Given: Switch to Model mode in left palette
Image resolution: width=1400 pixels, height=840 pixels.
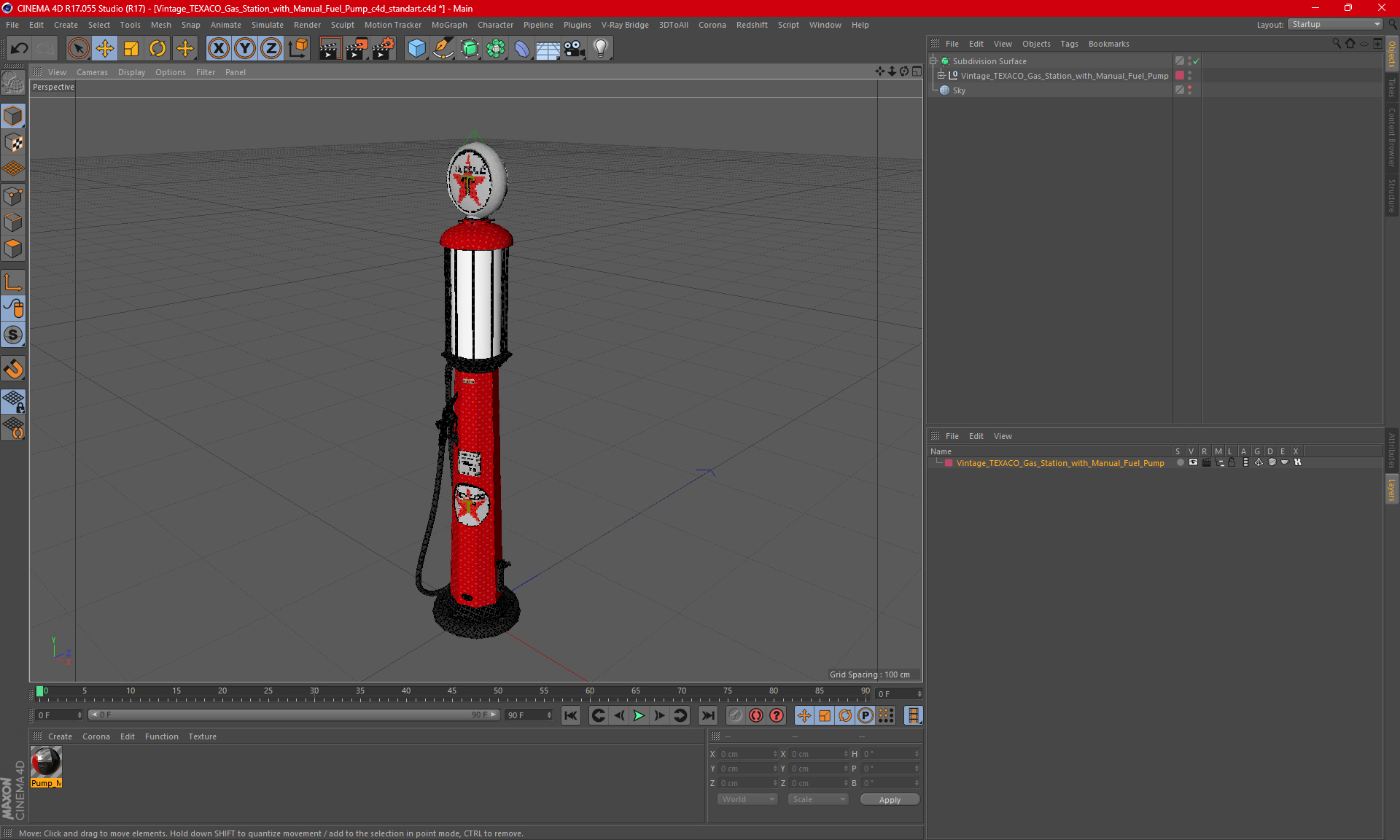Looking at the screenshot, I should (13, 117).
